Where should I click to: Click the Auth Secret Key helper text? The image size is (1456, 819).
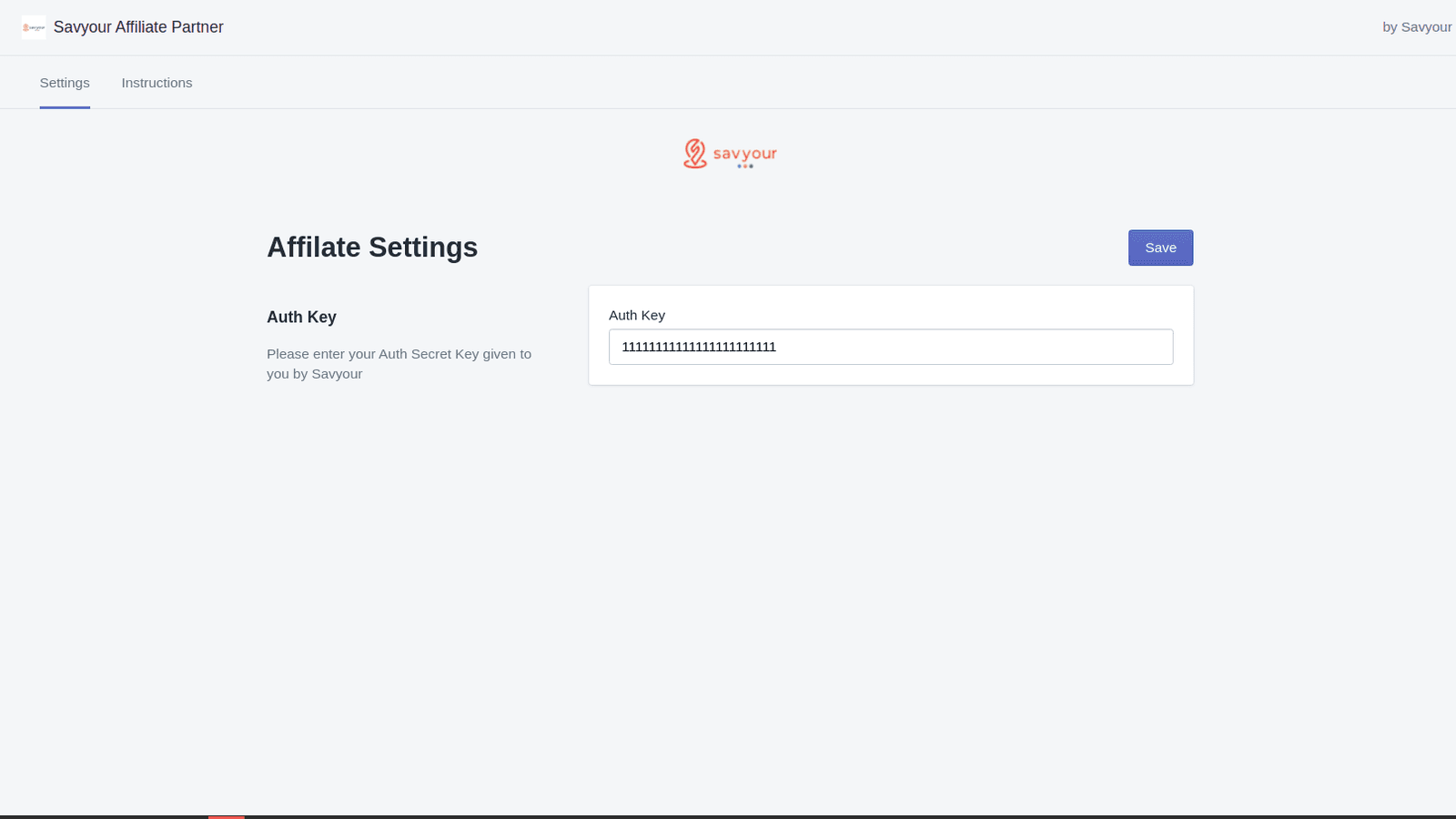tap(399, 363)
